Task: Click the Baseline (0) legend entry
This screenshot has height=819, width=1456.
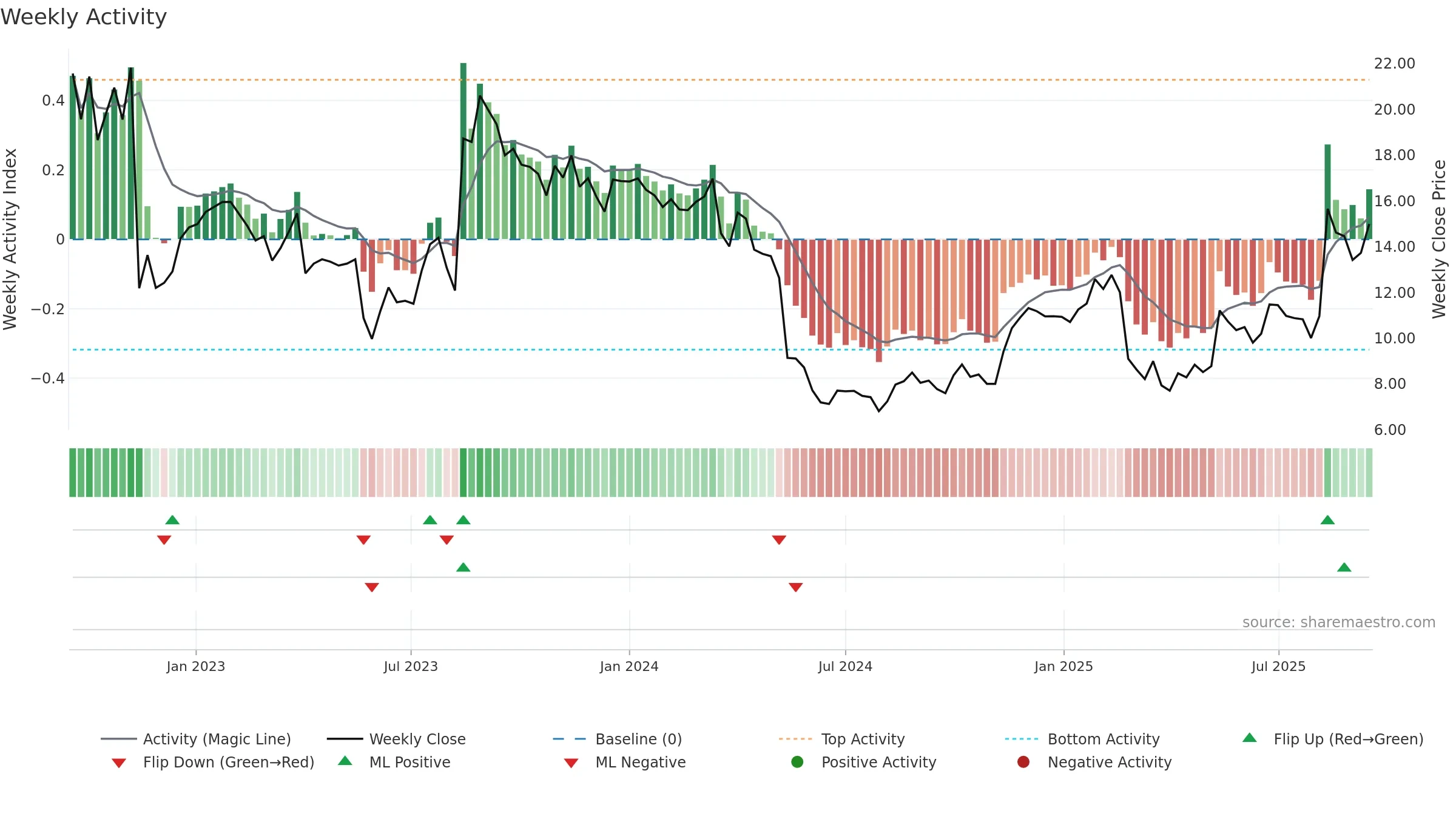Action: 618,739
